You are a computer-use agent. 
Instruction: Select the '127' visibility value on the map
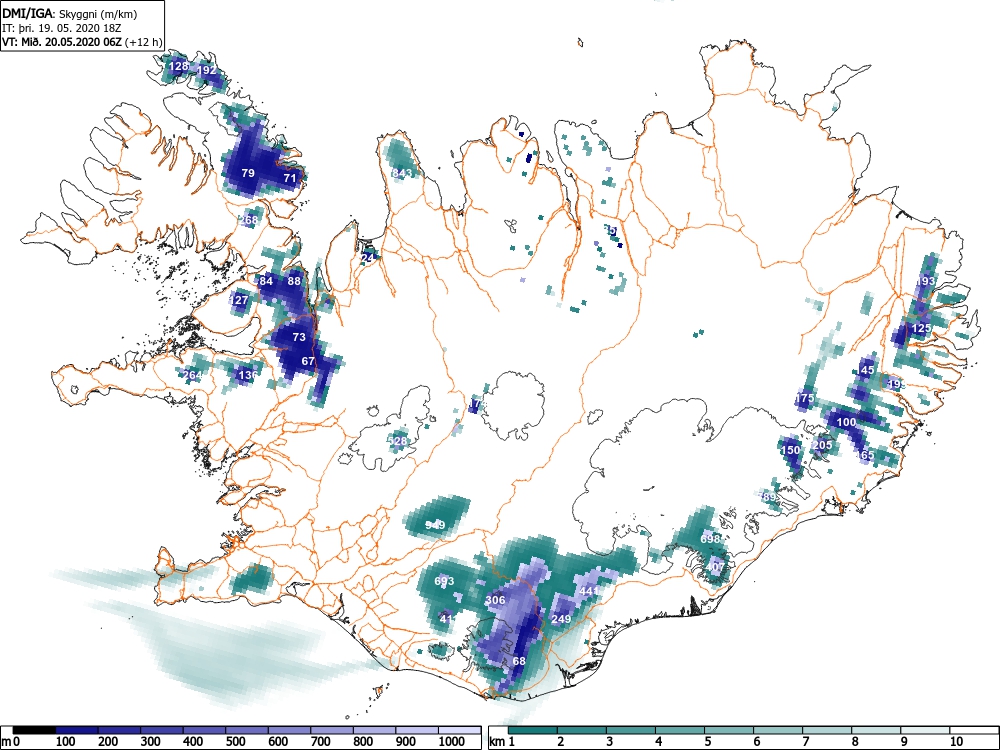[x=239, y=300]
